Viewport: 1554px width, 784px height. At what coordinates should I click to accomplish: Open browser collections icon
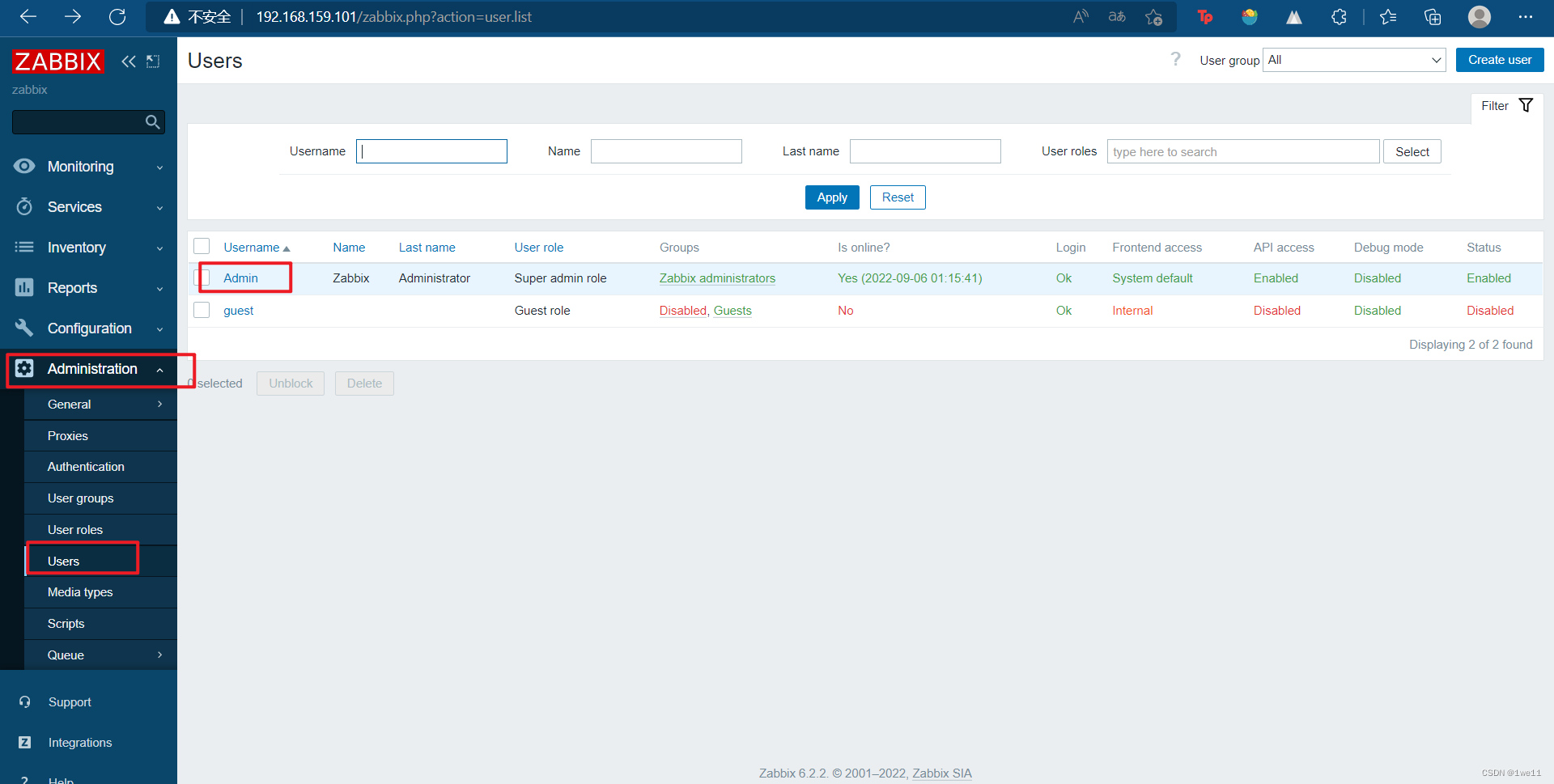pos(1433,17)
